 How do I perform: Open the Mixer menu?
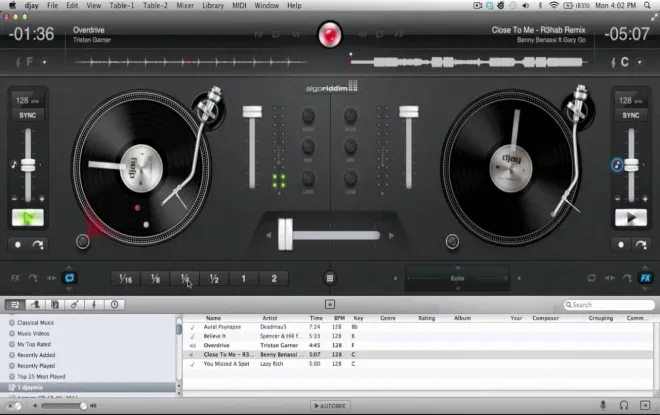(185, 5)
